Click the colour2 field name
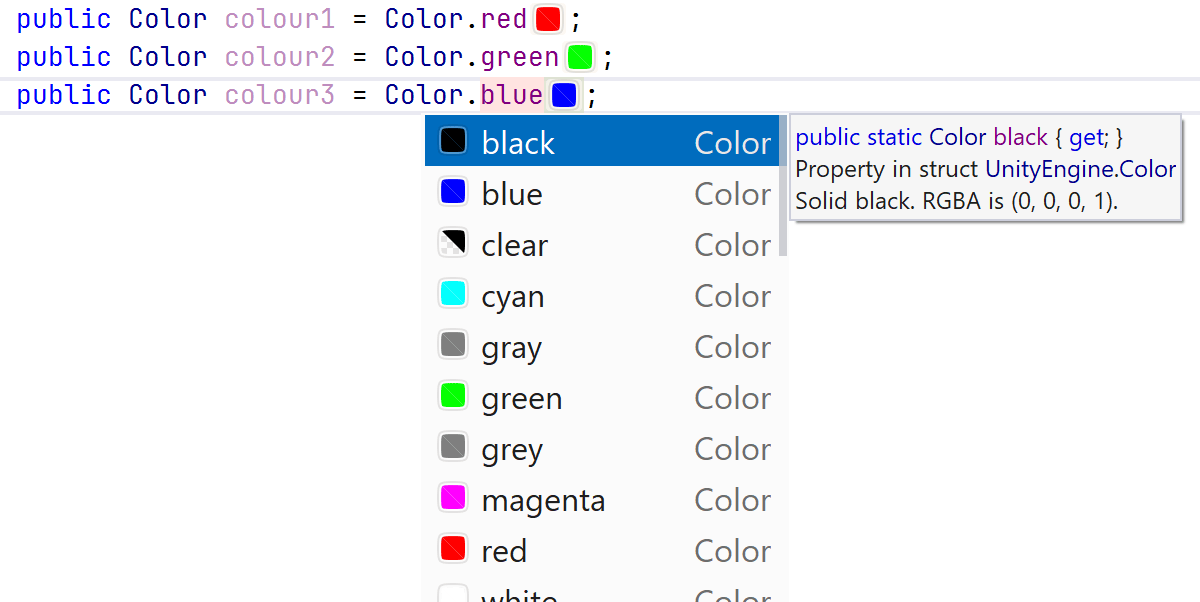Viewport: 1200px width, 602px height. point(279,57)
